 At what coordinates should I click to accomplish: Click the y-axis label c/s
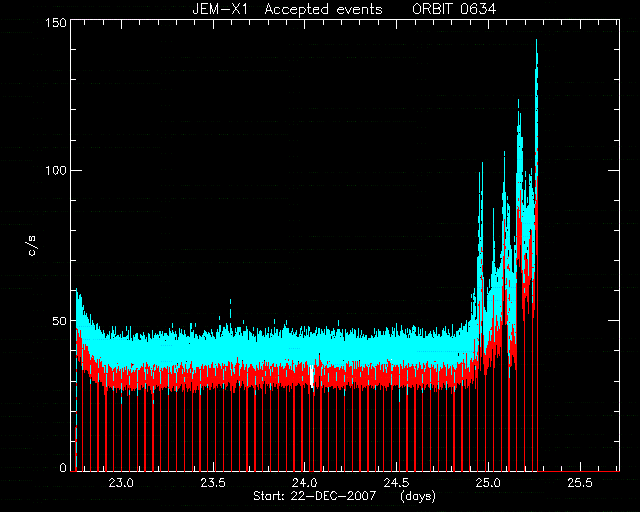[x=32, y=246]
